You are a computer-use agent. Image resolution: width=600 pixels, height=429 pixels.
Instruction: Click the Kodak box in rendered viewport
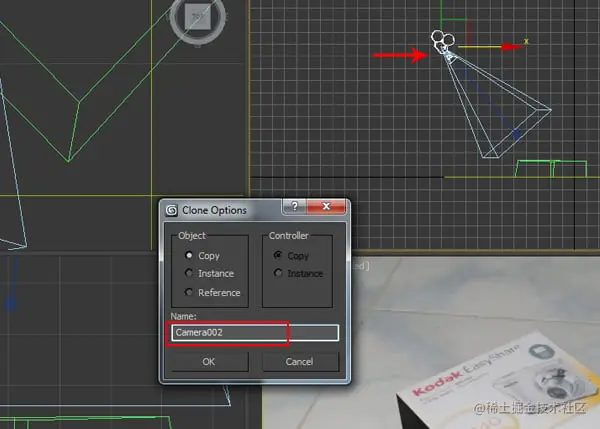[497, 383]
